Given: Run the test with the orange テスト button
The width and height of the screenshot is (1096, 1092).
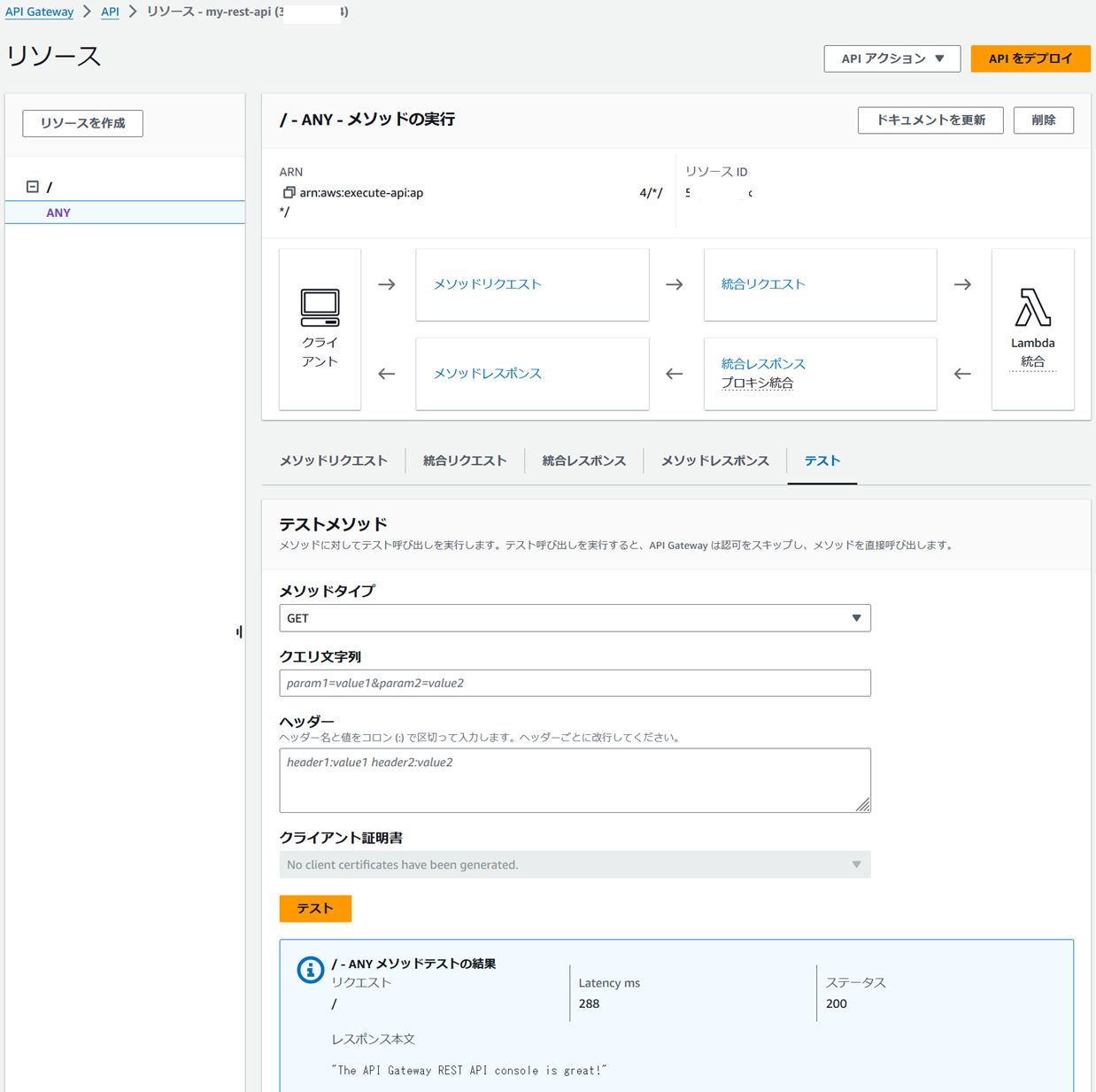Looking at the screenshot, I should pyautogui.click(x=314, y=909).
